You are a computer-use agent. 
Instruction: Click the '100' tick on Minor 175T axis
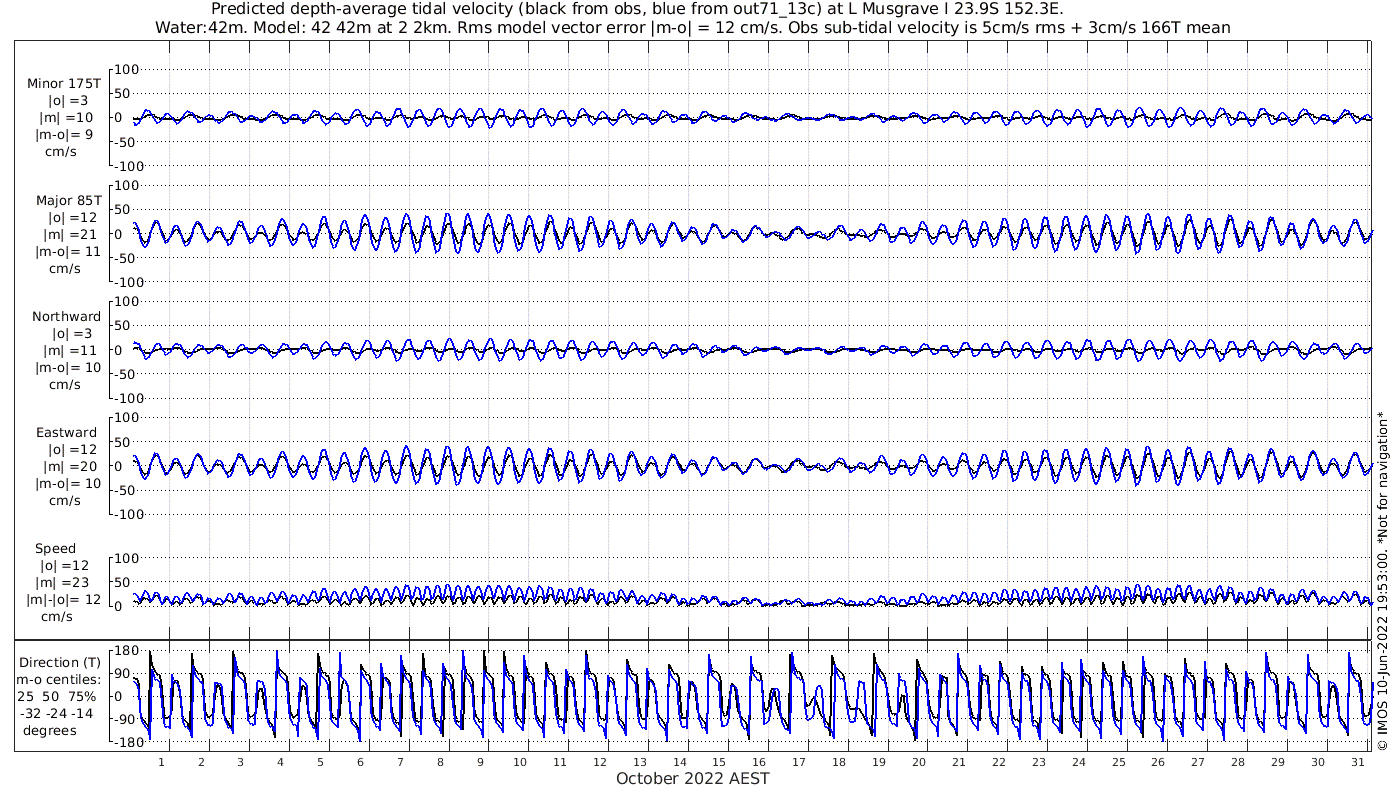click(x=127, y=69)
